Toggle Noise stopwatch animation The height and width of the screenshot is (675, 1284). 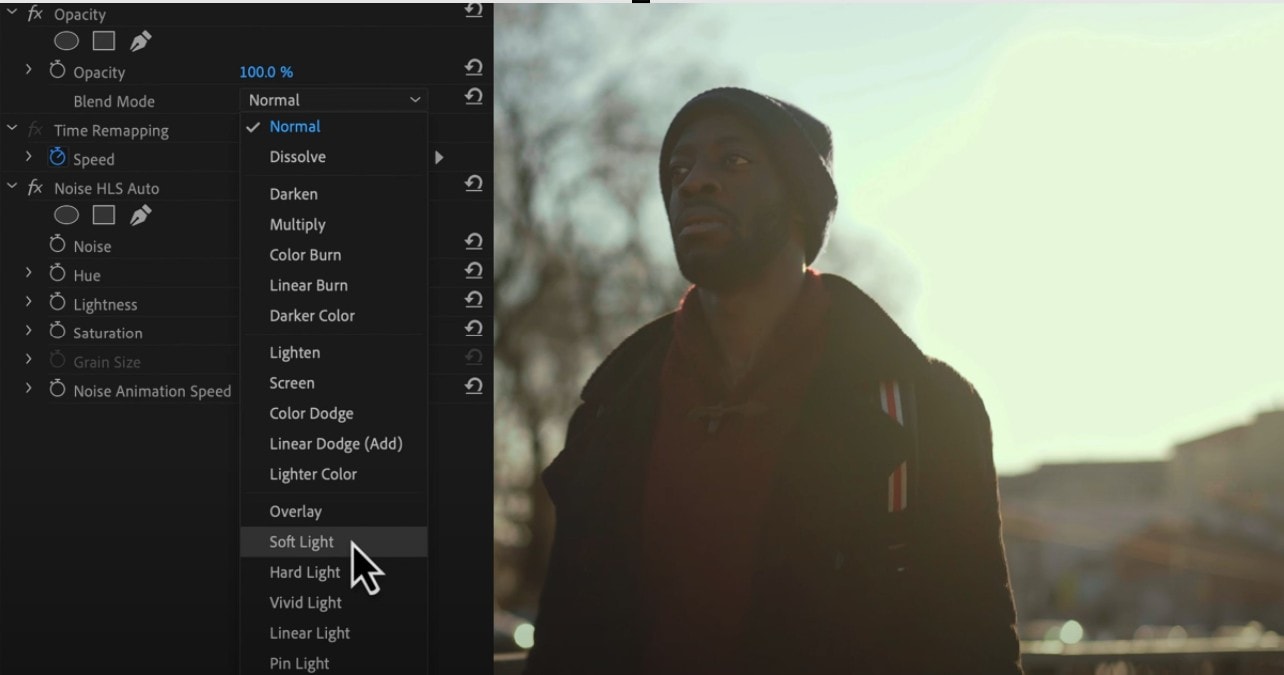click(57, 245)
